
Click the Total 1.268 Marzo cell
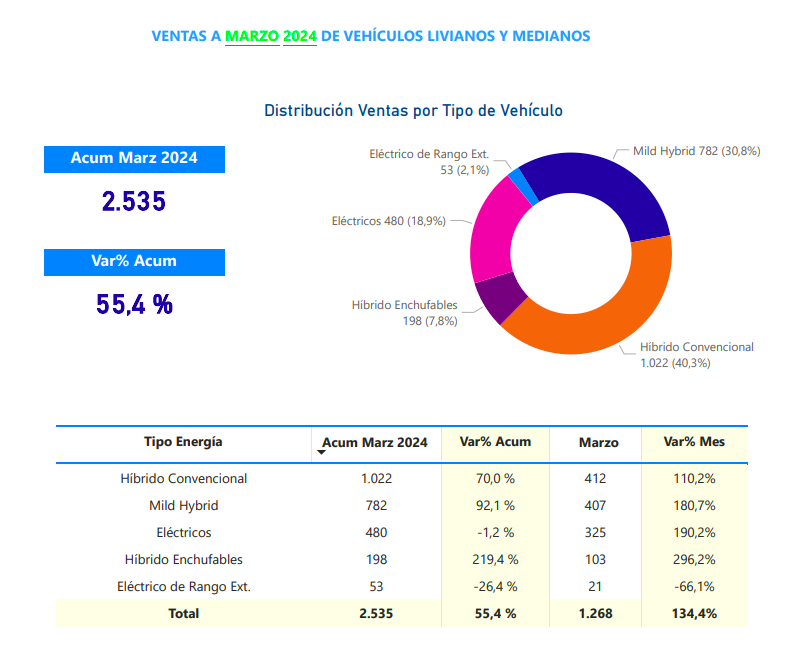(x=596, y=614)
